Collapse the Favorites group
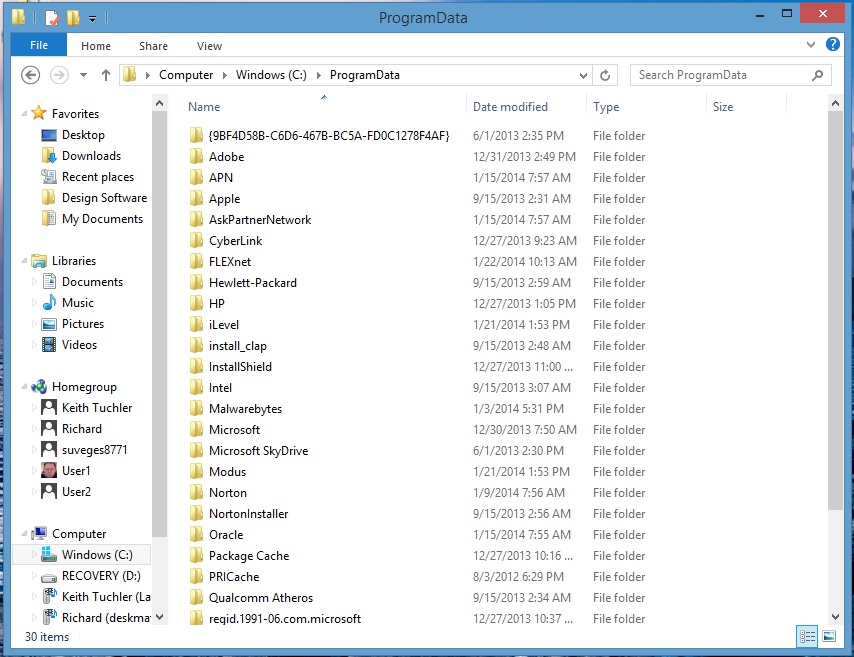 click(x=24, y=113)
